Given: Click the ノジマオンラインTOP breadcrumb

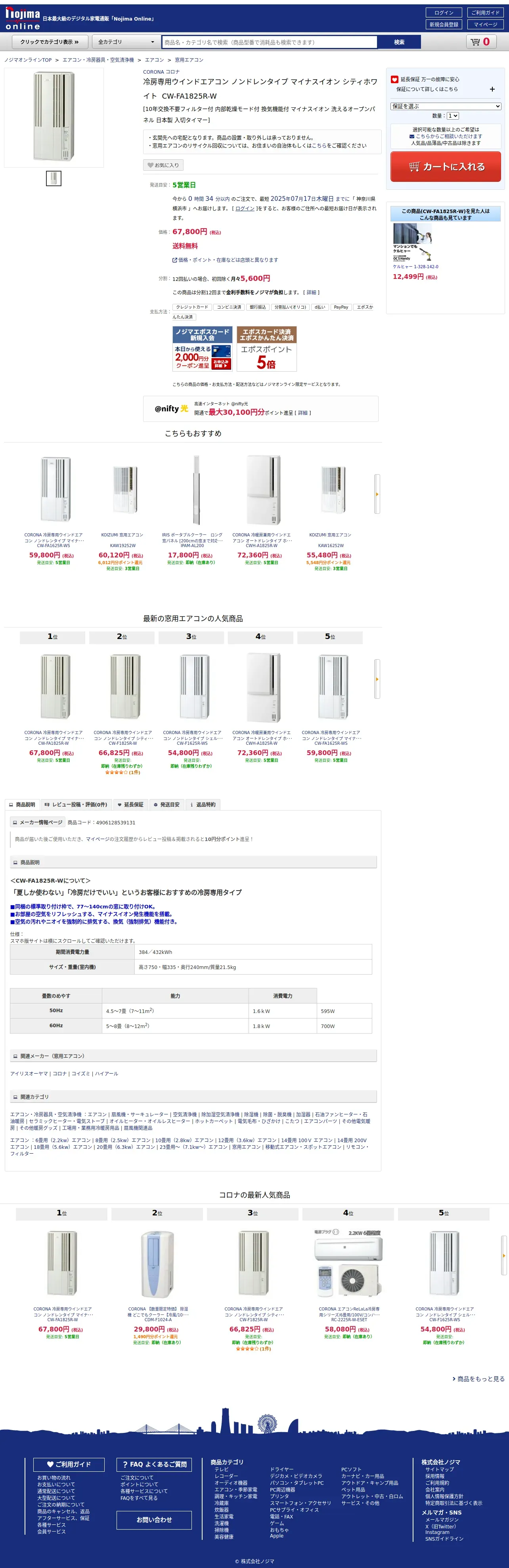Looking at the screenshot, I should tap(28, 60).
